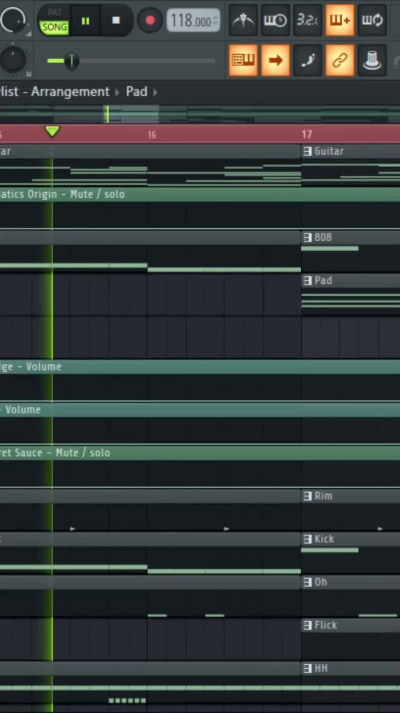
Task: Click the green playhead marker on ruler
Action: pos(52,131)
